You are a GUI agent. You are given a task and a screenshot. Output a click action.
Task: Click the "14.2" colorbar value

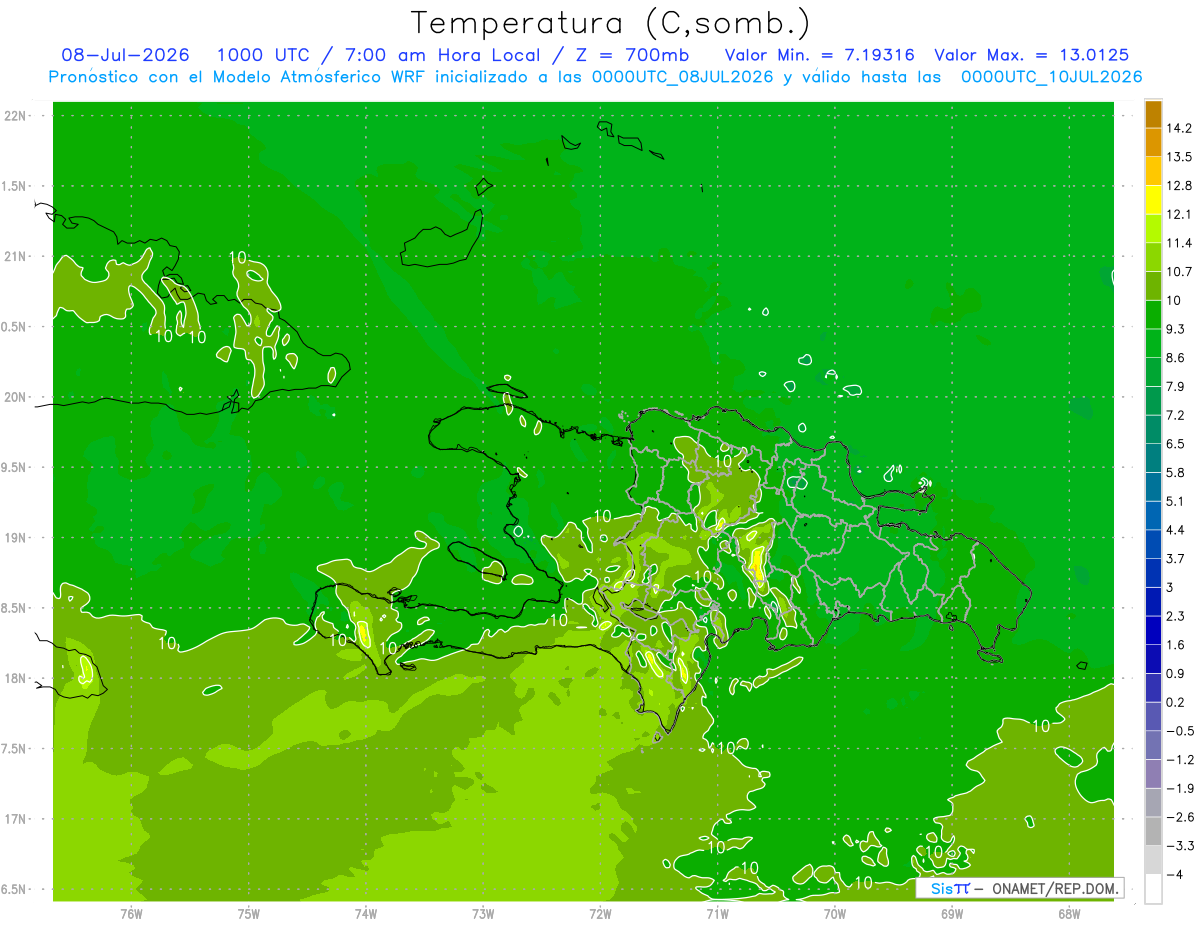(x=1180, y=128)
